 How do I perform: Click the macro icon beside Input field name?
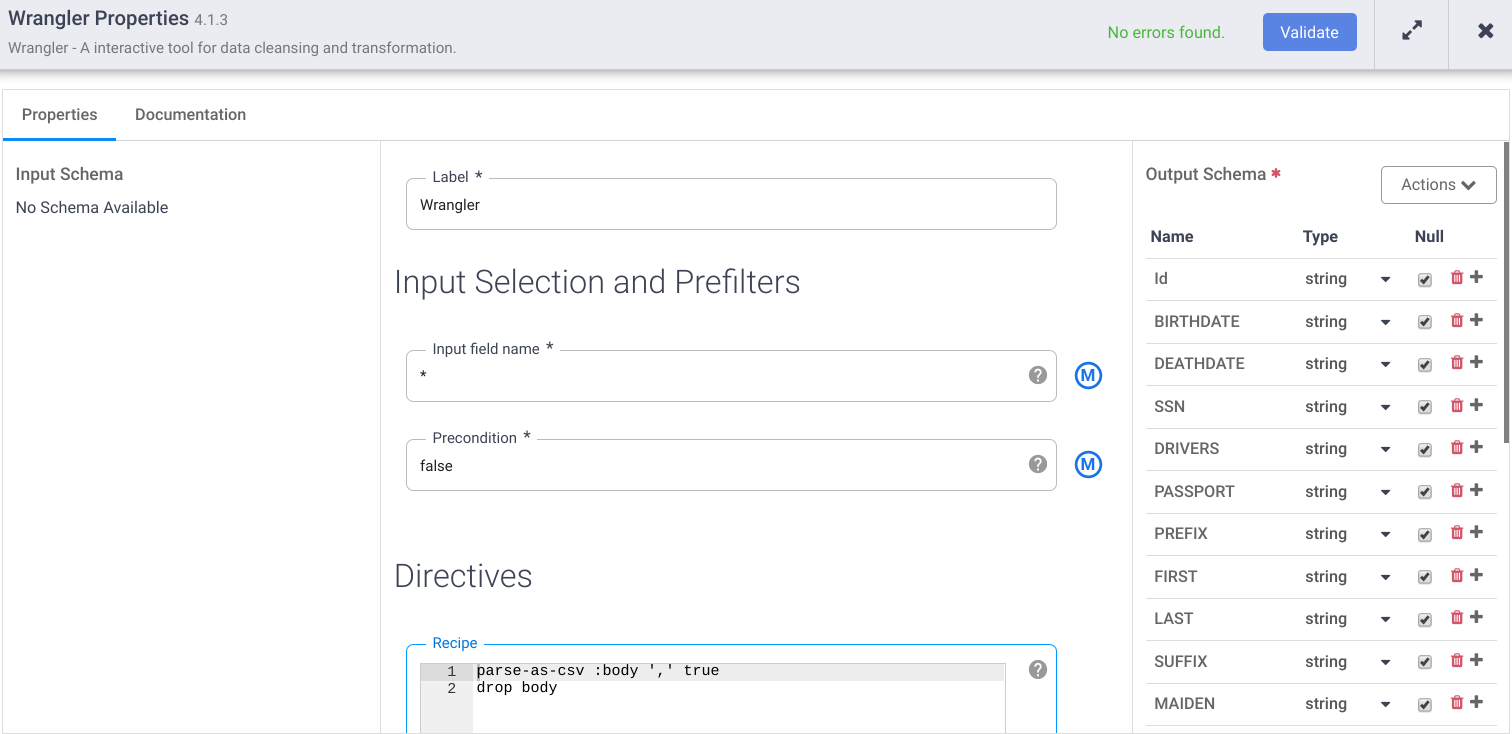(1088, 376)
